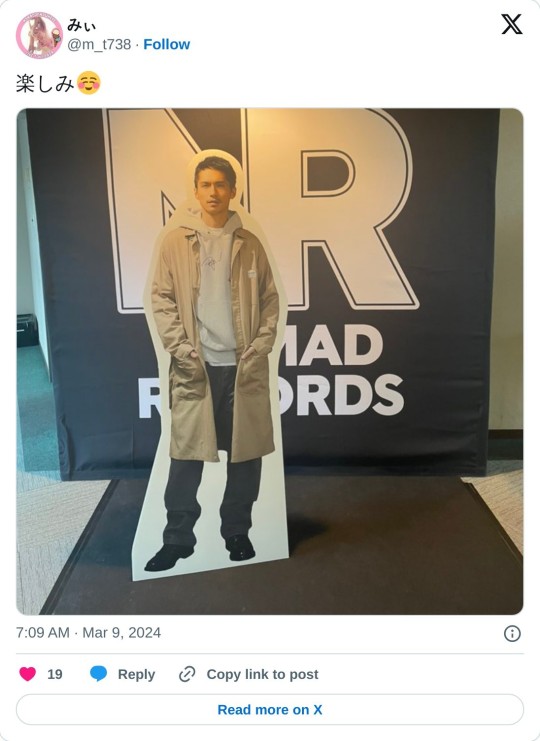Open the info icon beside the date
Viewport: 540px width, 741px height.
click(x=512, y=633)
